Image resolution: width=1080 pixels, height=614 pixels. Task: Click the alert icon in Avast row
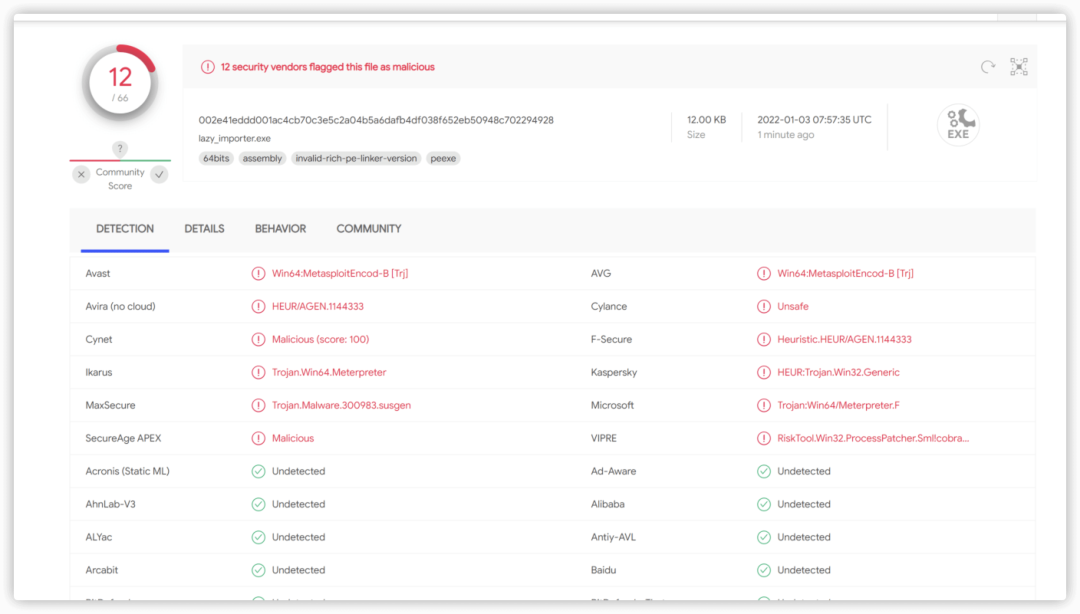pos(258,274)
